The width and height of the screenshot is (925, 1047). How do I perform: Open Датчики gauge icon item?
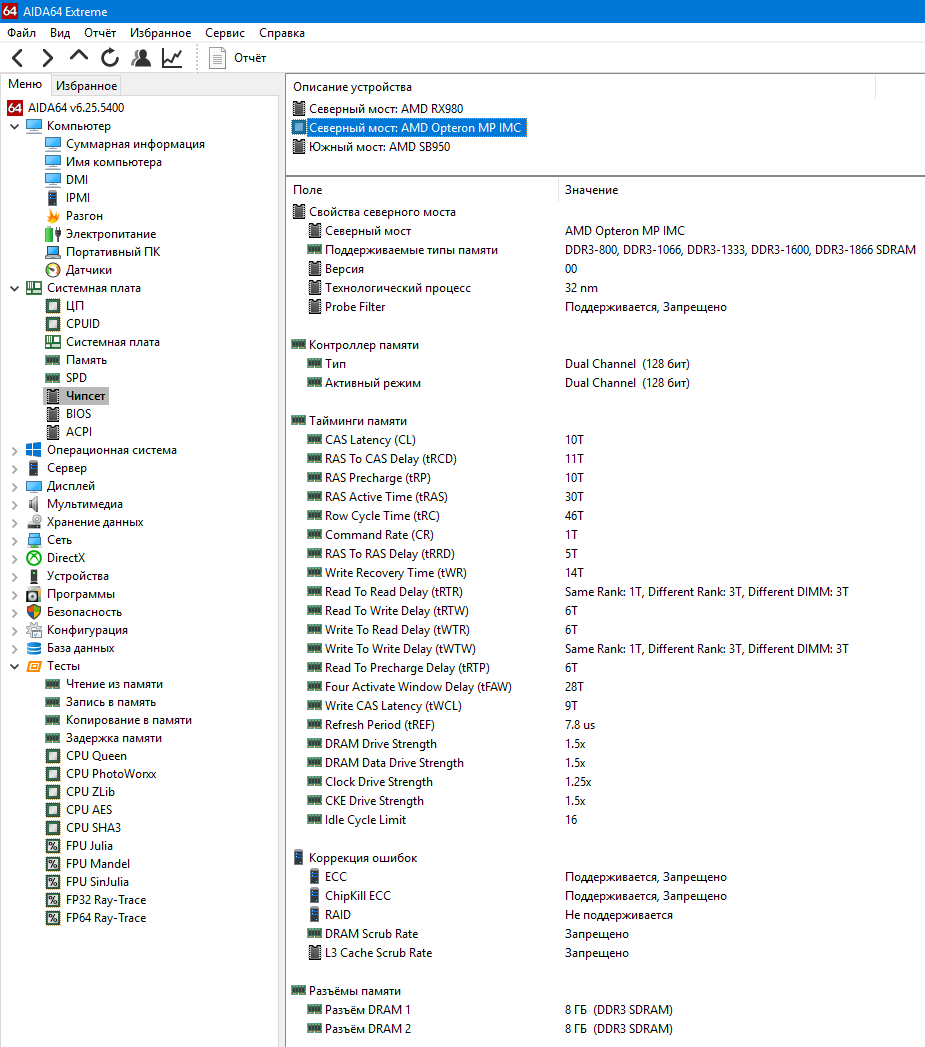click(x=53, y=270)
